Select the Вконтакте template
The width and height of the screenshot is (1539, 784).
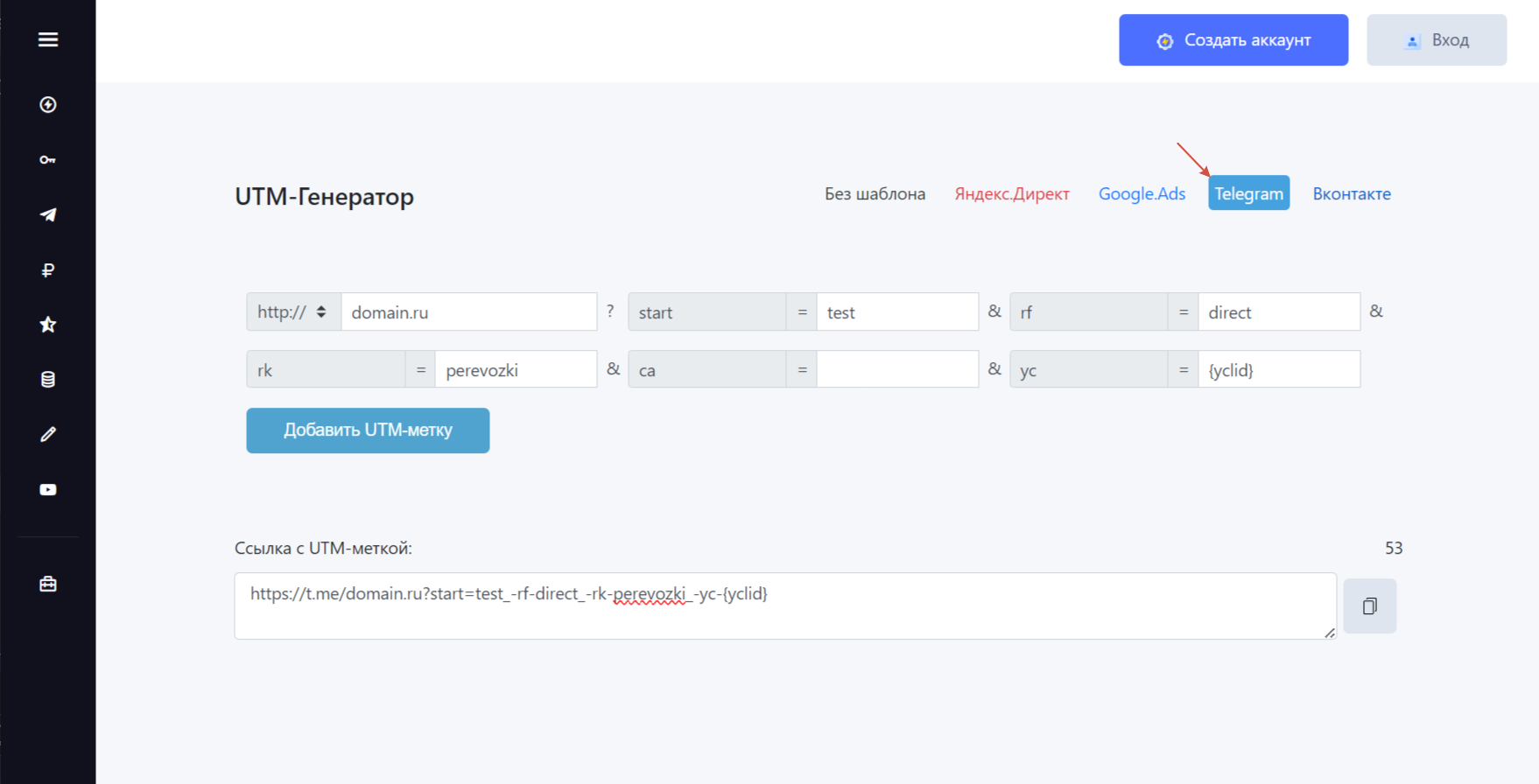[1352, 193]
